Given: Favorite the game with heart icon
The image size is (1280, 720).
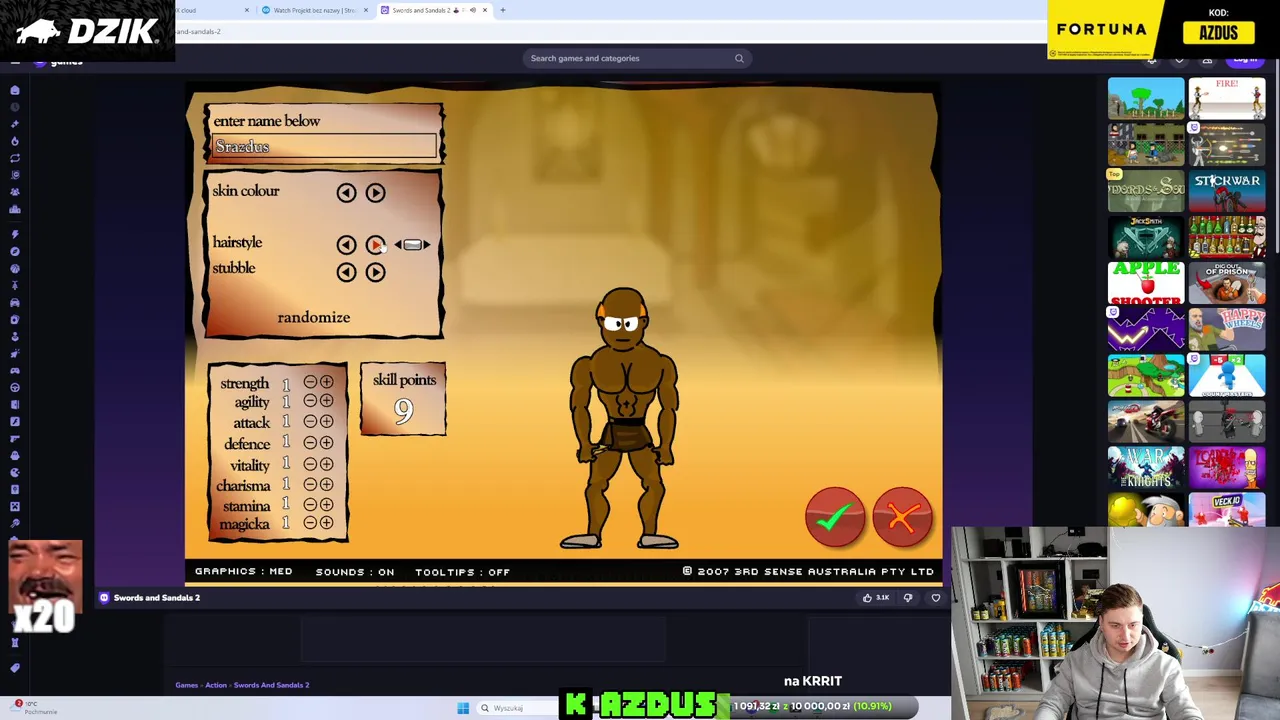Looking at the screenshot, I should [x=936, y=598].
